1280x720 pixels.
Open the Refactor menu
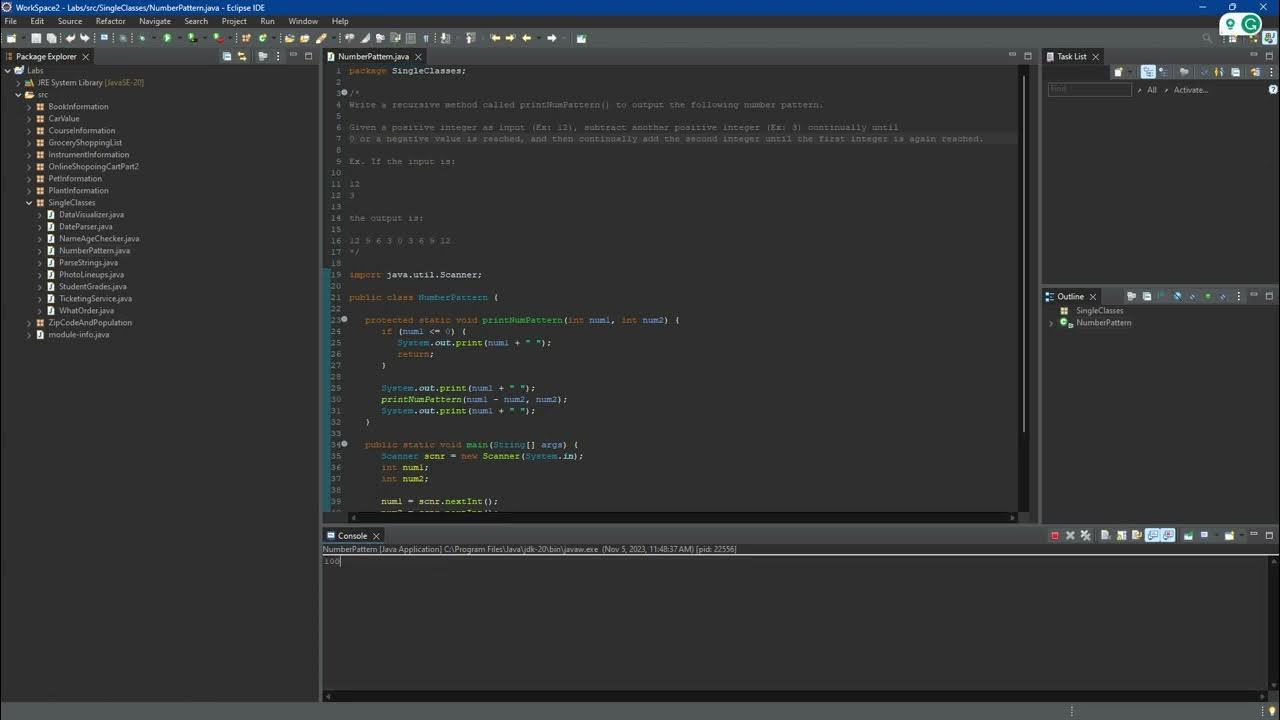pyautogui.click(x=111, y=21)
